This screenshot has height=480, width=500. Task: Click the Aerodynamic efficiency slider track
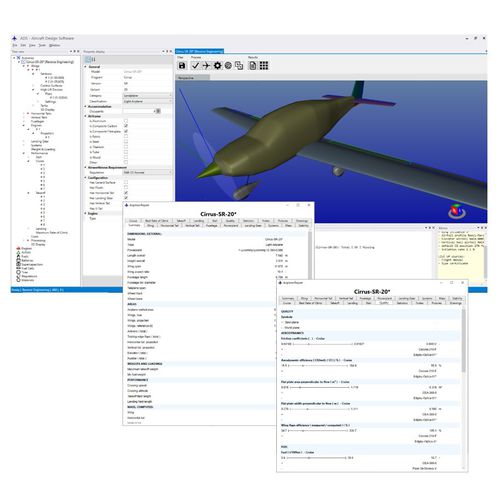coord(318,366)
